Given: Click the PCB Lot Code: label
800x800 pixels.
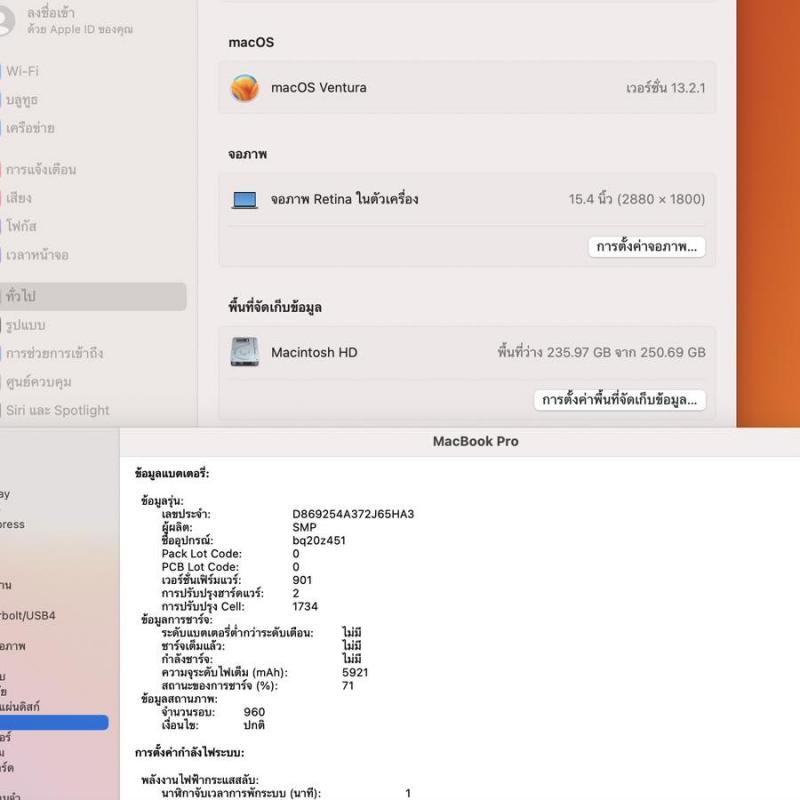Looking at the screenshot, I should click(200, 567).
